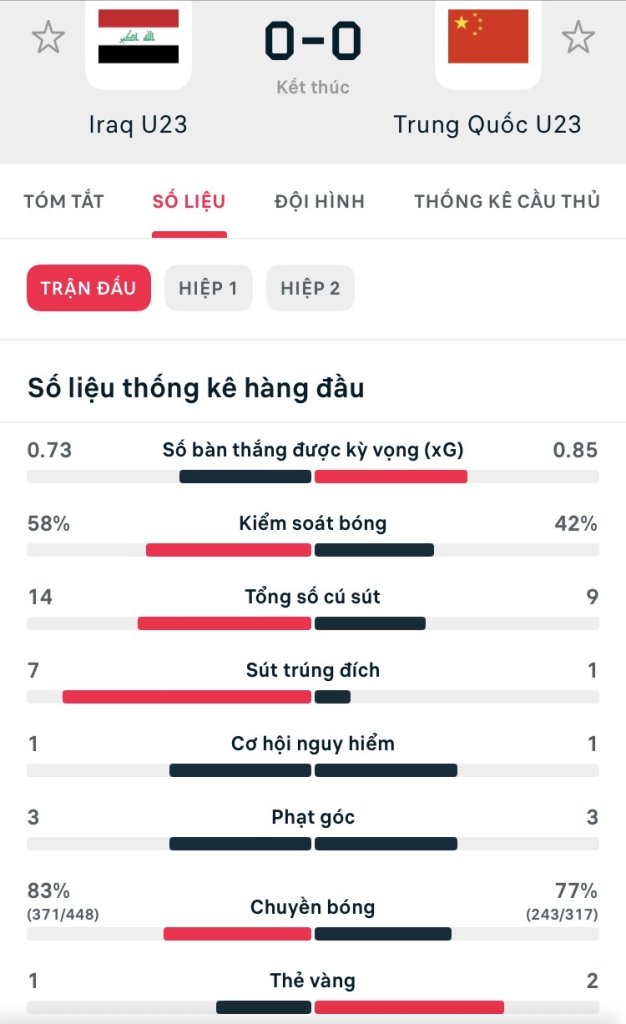Tap the Sút trúng đích stat bar
This screenshot has width=626, height=1024.
(x=313, y=697)
